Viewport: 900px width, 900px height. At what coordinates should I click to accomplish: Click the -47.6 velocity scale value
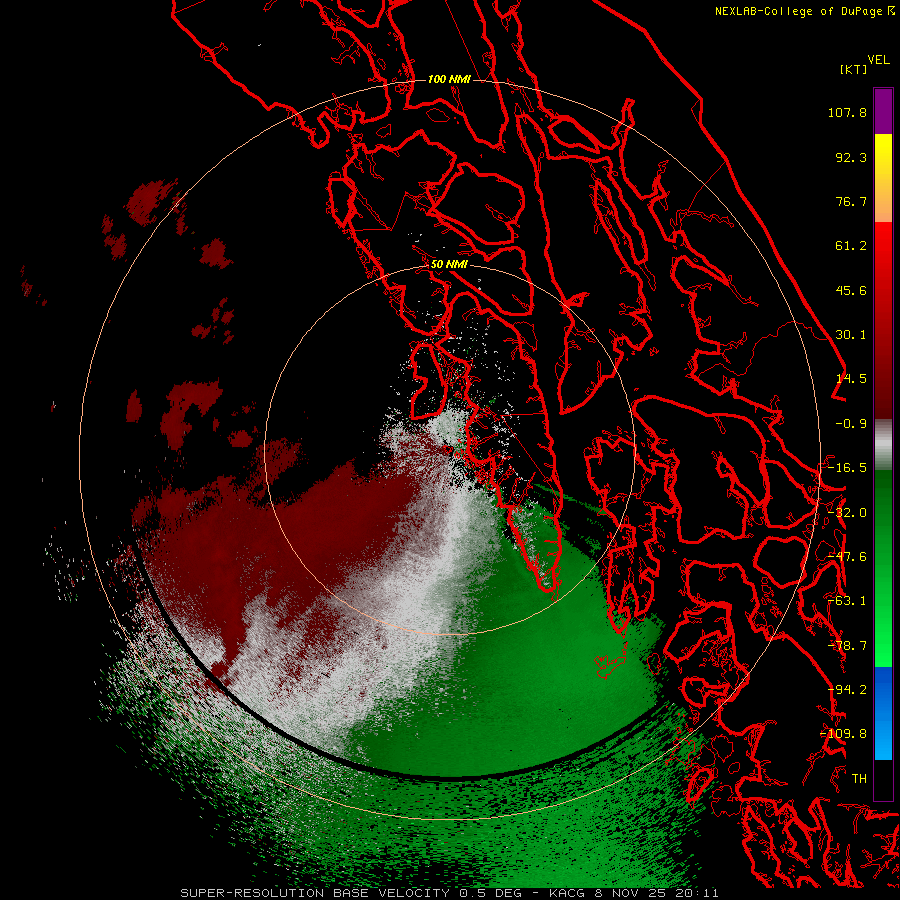pyautogui.click(x=847, y=557)
